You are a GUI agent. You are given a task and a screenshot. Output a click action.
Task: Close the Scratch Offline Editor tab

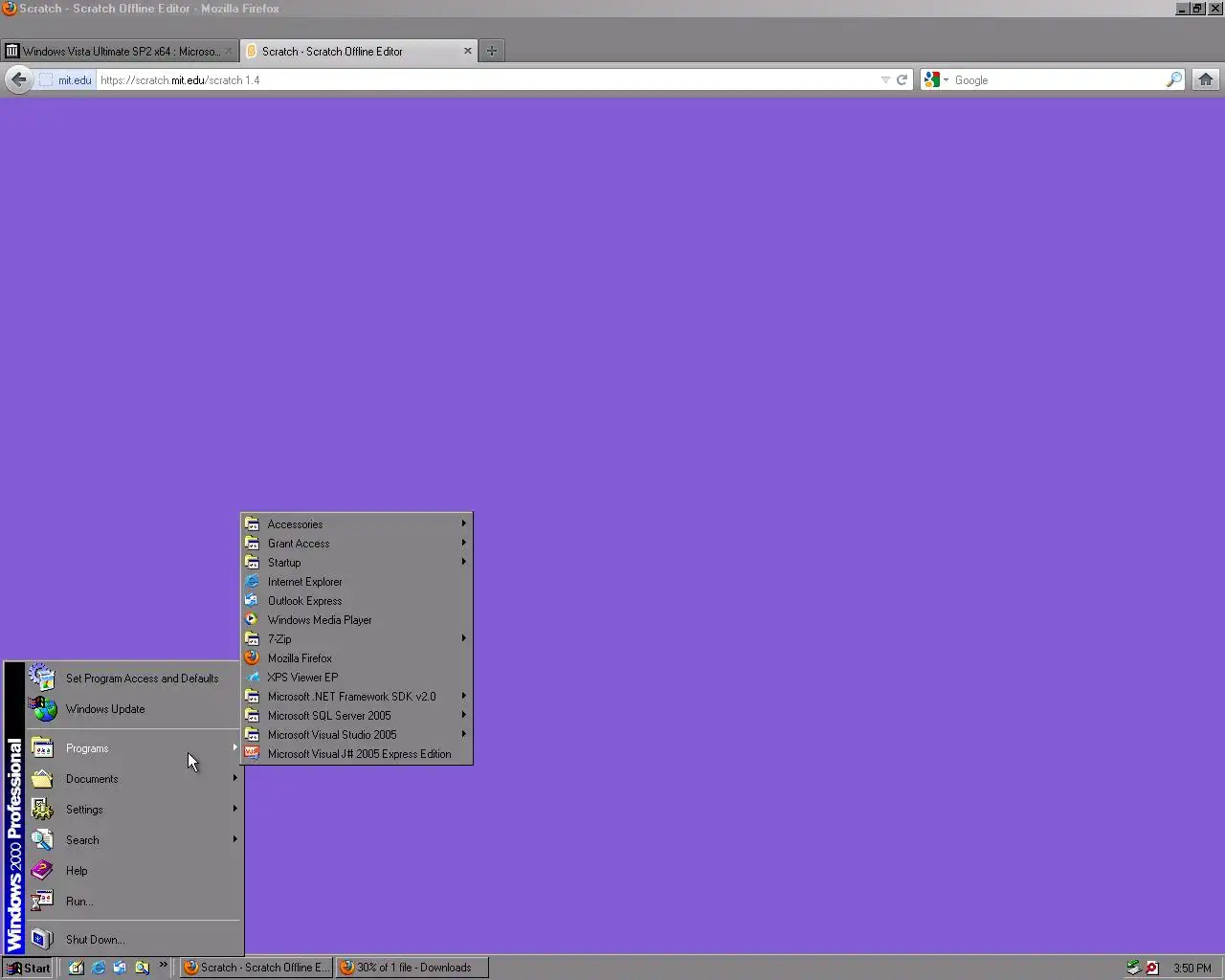coord(468,51)
